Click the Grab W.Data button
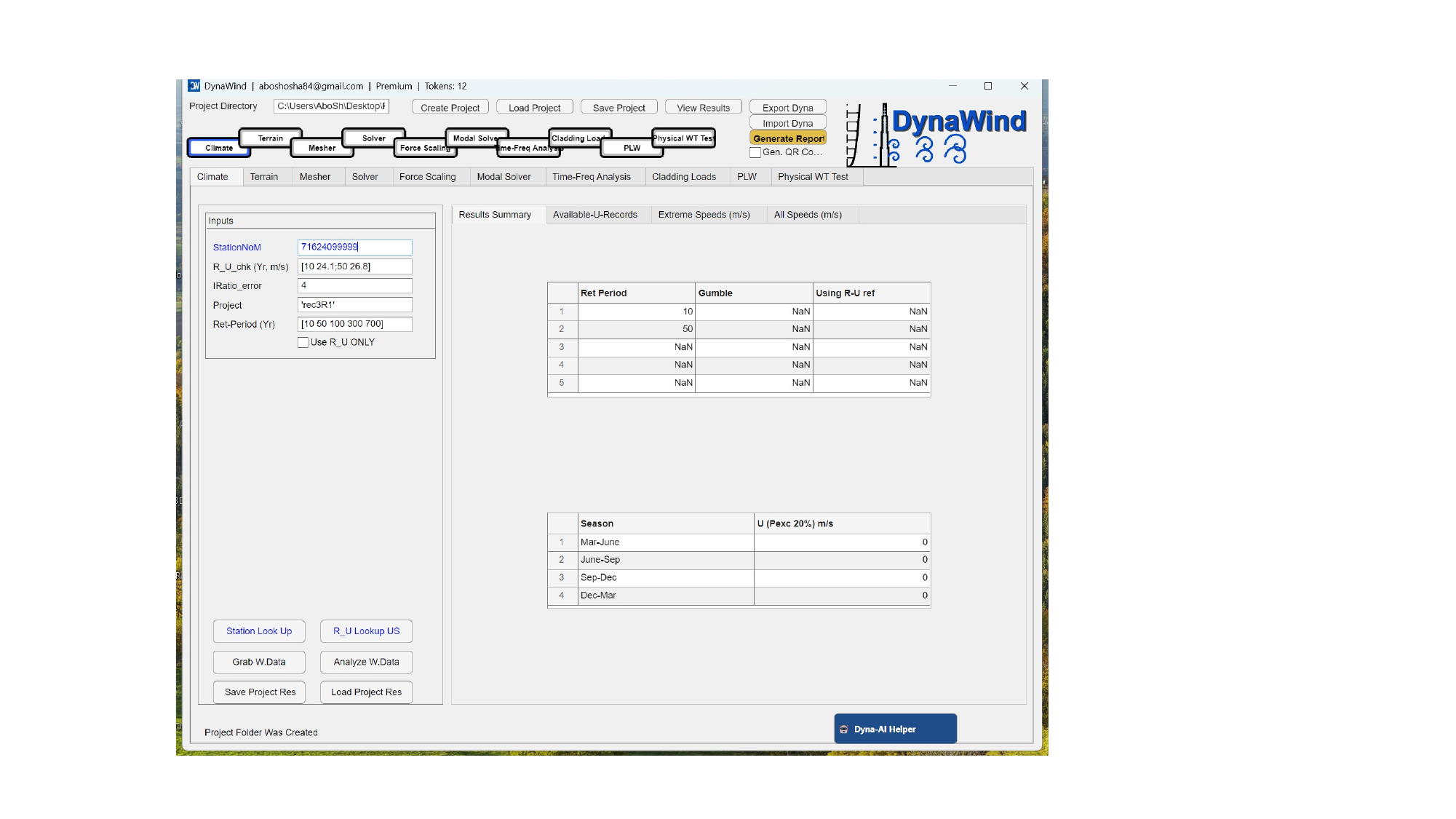1456x819 pixels. tap(259, 662)
